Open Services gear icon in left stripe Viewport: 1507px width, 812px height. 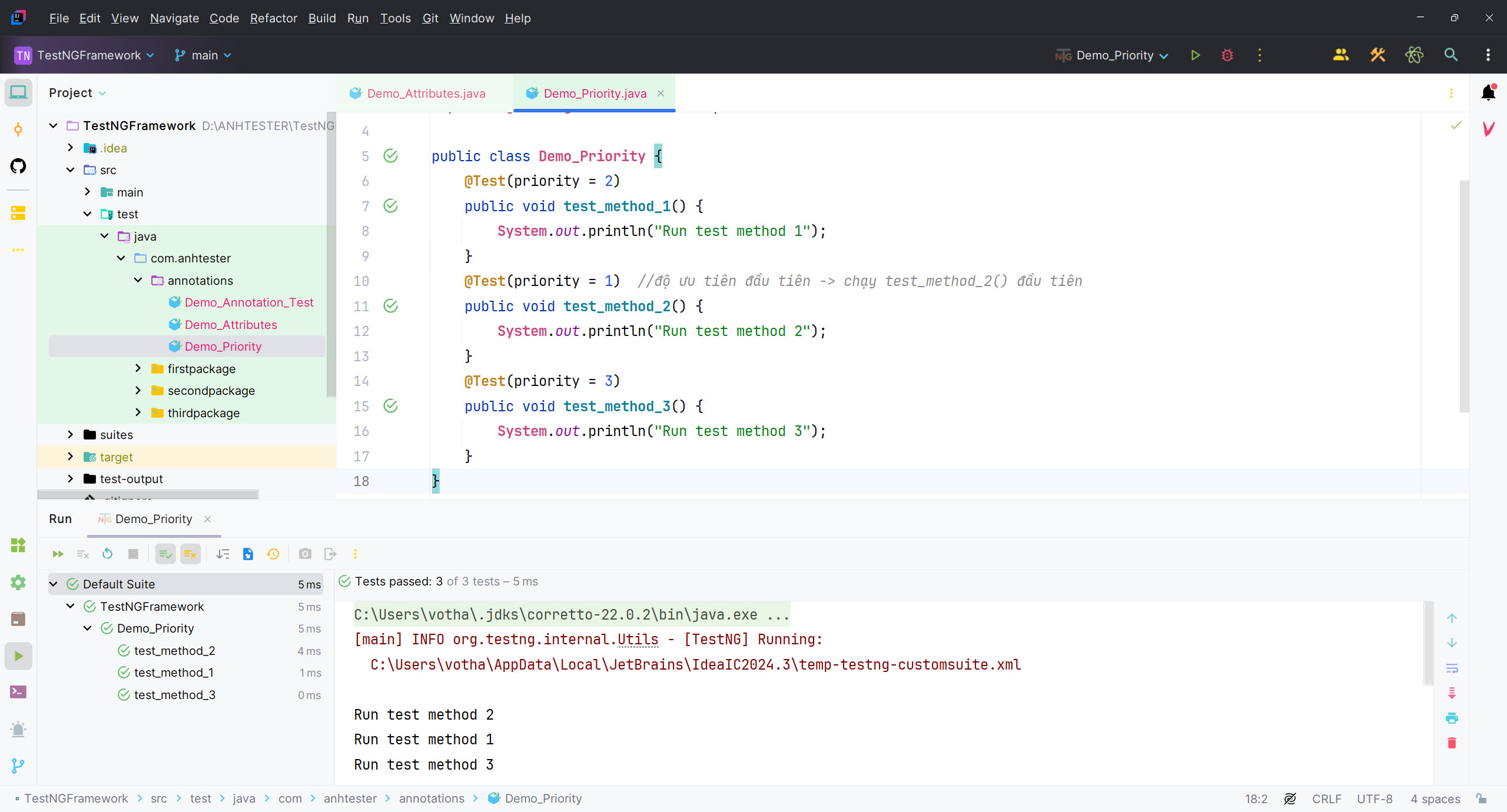click(18, 582)
